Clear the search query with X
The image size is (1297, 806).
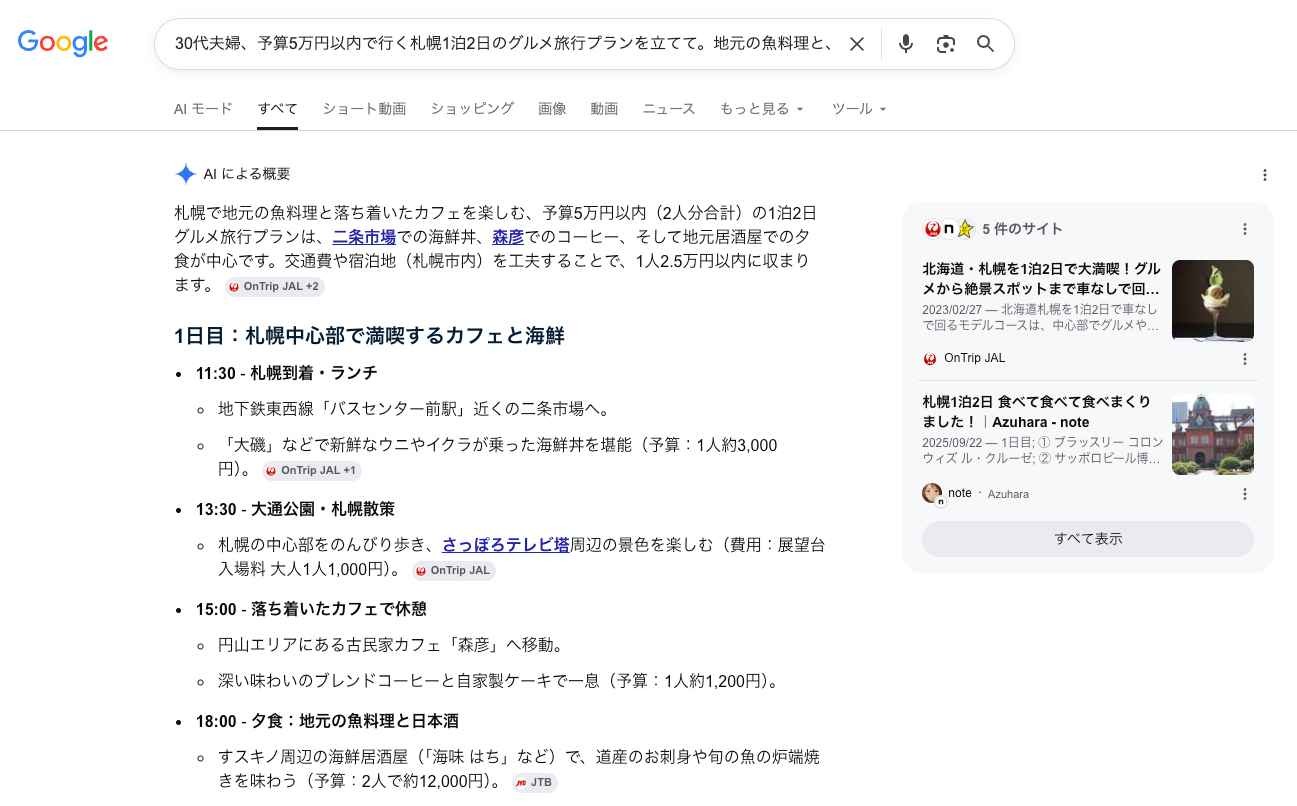[857, 44]
